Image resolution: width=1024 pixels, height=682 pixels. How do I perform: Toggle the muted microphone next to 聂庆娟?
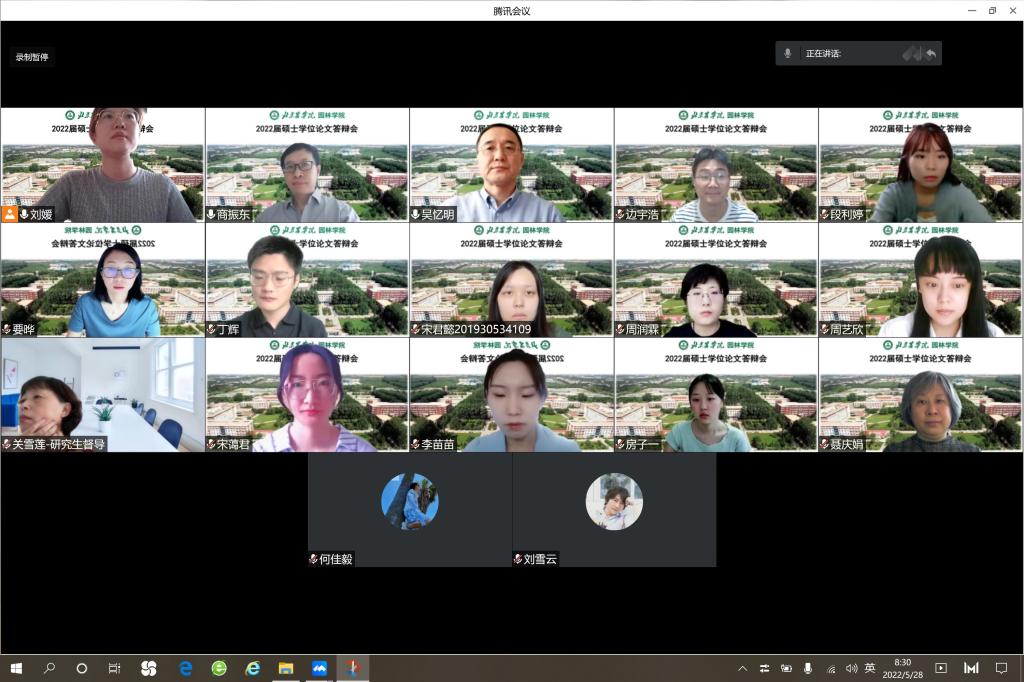[x=825, y=444]
